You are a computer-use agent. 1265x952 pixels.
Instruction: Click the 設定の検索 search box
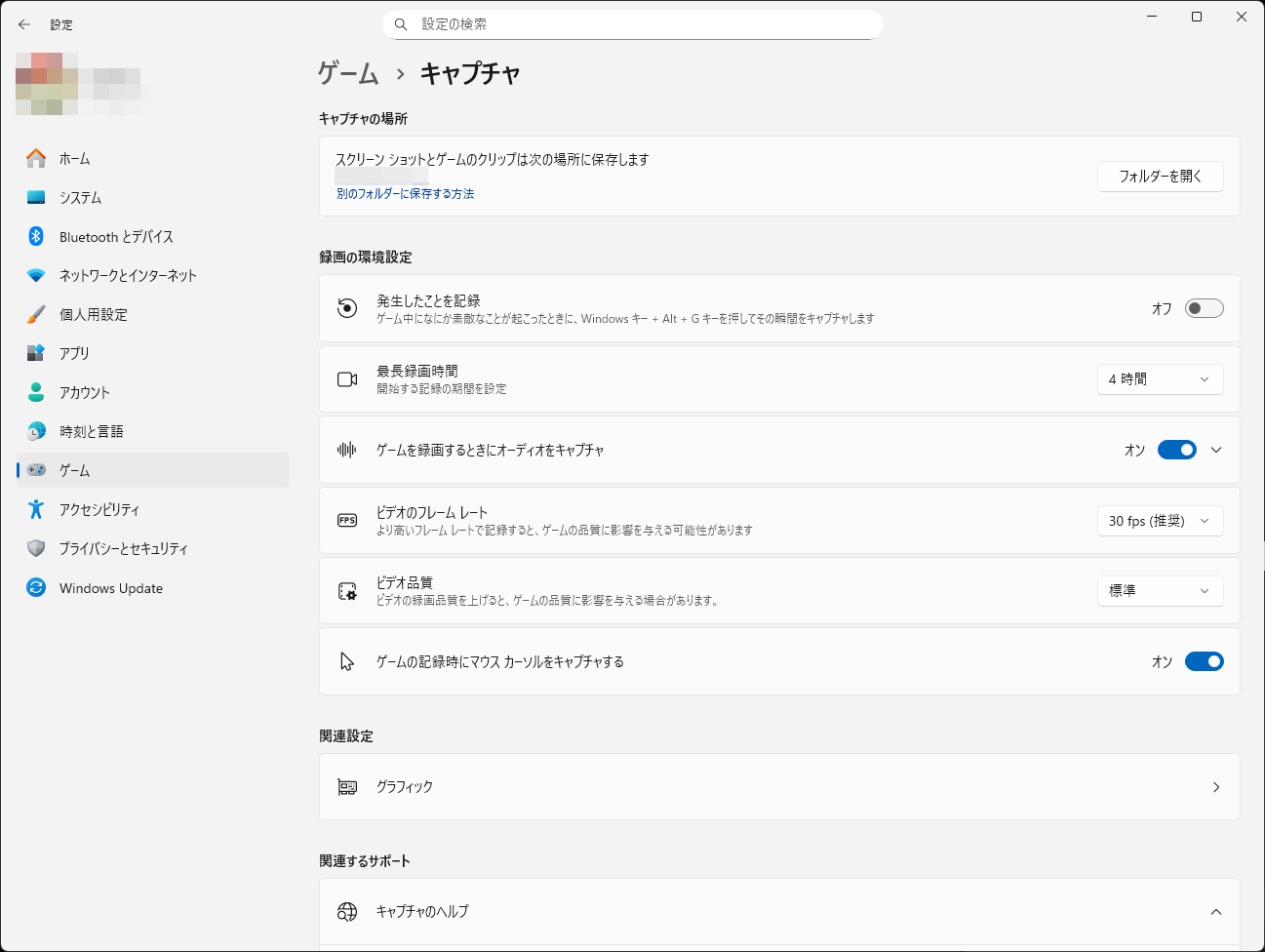point(632,23)
